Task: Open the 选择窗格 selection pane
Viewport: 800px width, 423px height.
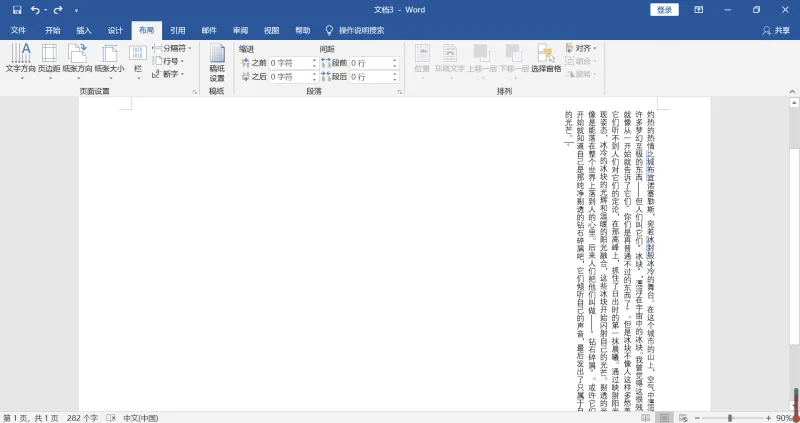Action: tap(546, 59)
